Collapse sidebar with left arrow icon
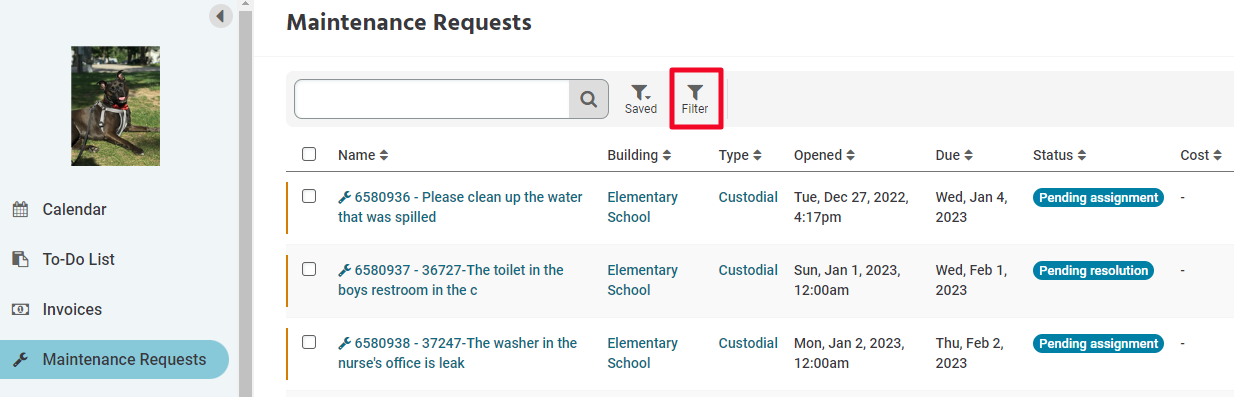The image size is (1234, 397). 221,16
